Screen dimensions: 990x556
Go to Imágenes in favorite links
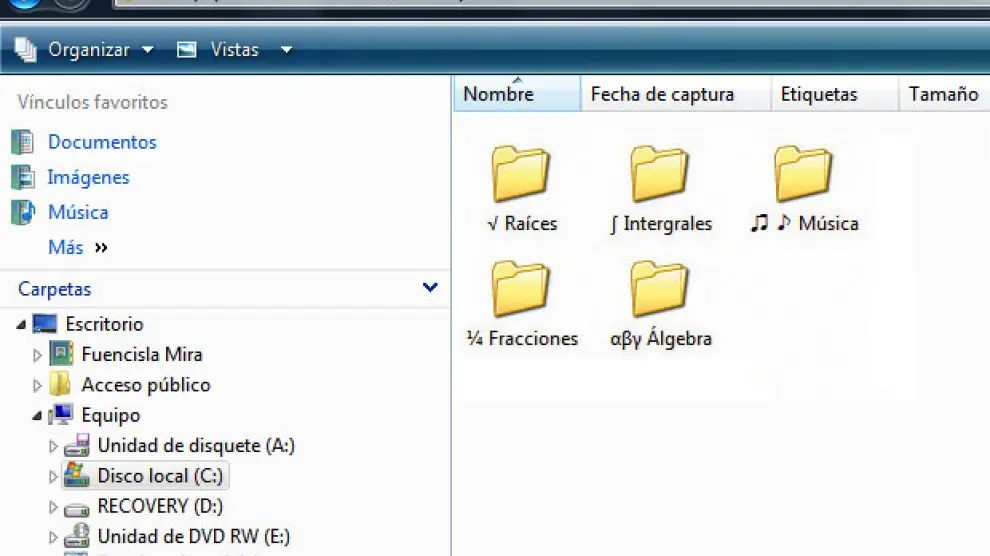tap(88, 177)
